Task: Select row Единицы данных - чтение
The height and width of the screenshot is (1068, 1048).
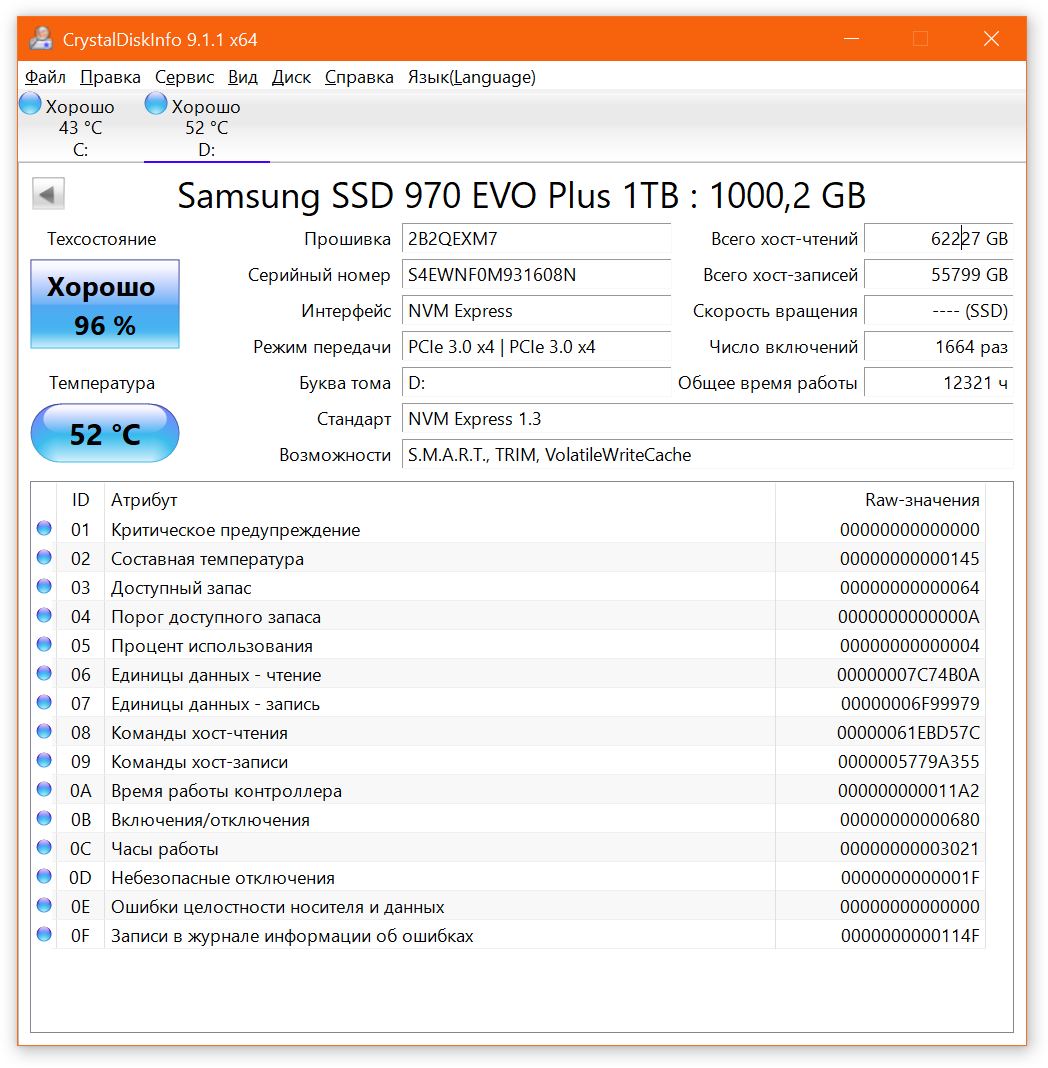Action: tap(509, 674)
